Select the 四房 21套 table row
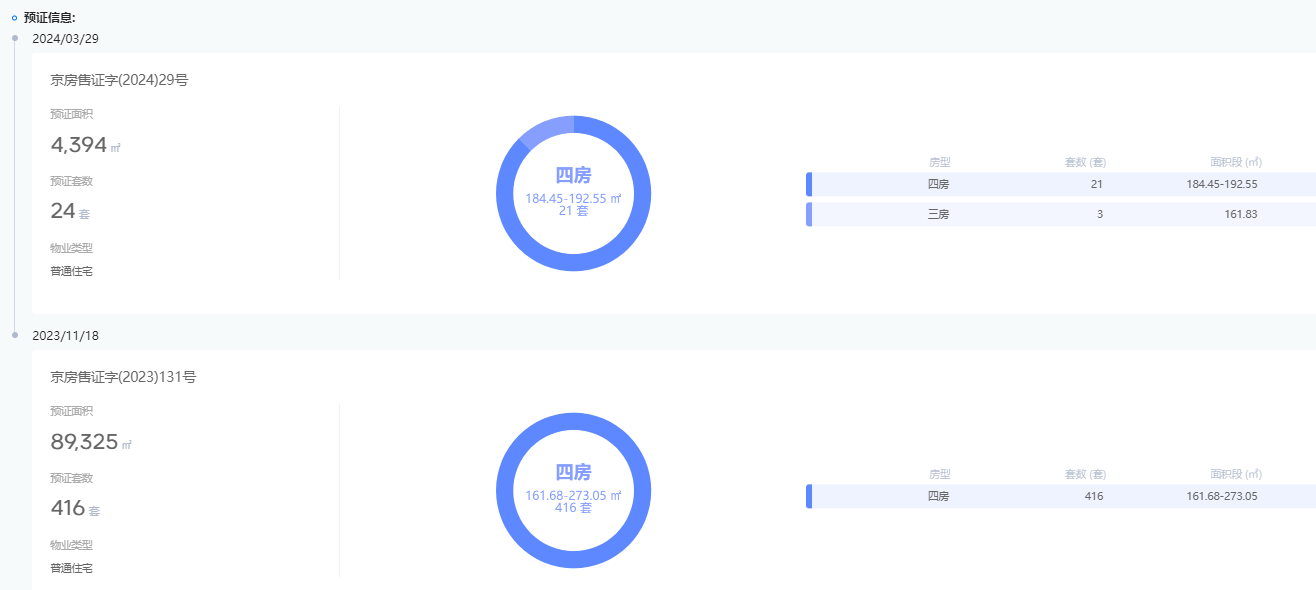1316x590 pixels. (1060, 184)
